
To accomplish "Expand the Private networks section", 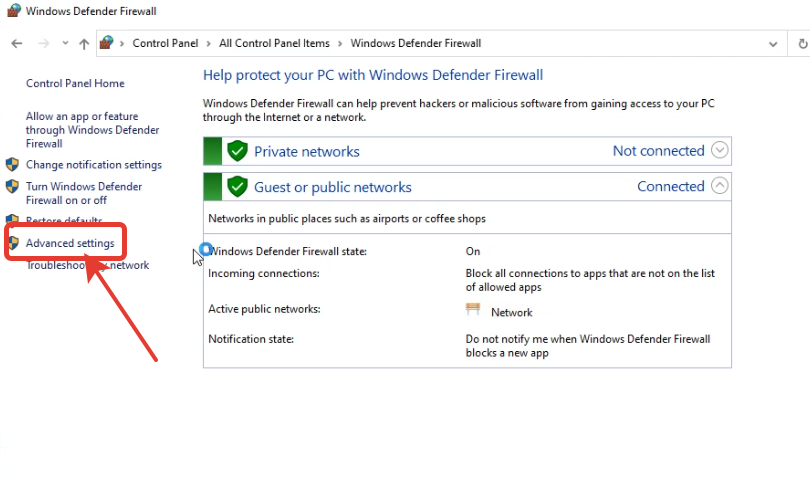I will tap(720, 150).
